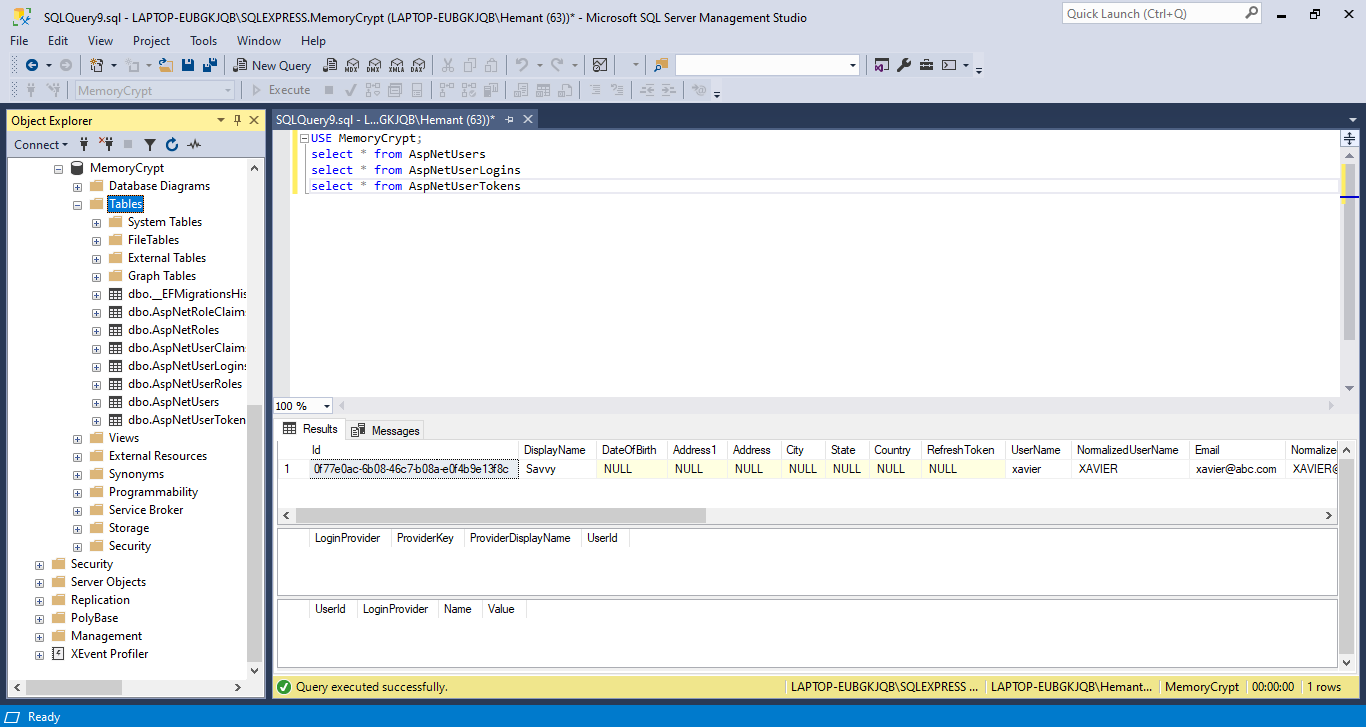This screenshot has height=727, width=1366.
Task: Collapse the MemoryCrypt database node
Action: point(58,168)
